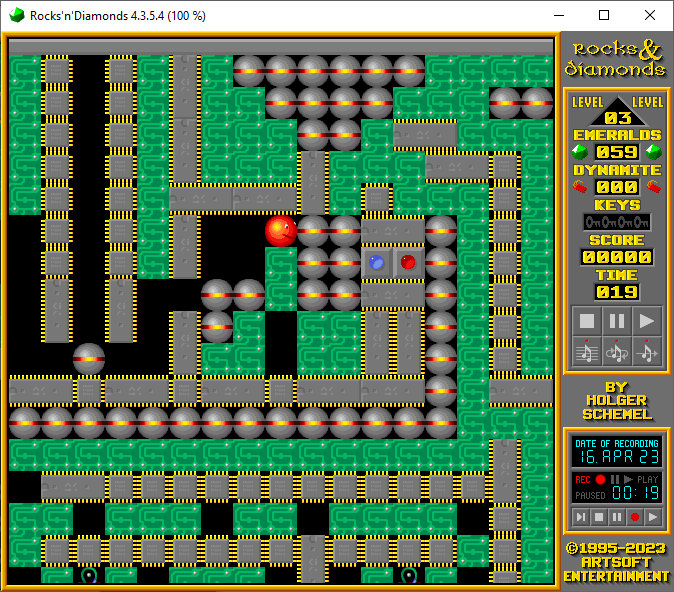The width and height of the screenshot is (674, 592).
Task: Start recording with the red record button
Action: coord(635,517)
